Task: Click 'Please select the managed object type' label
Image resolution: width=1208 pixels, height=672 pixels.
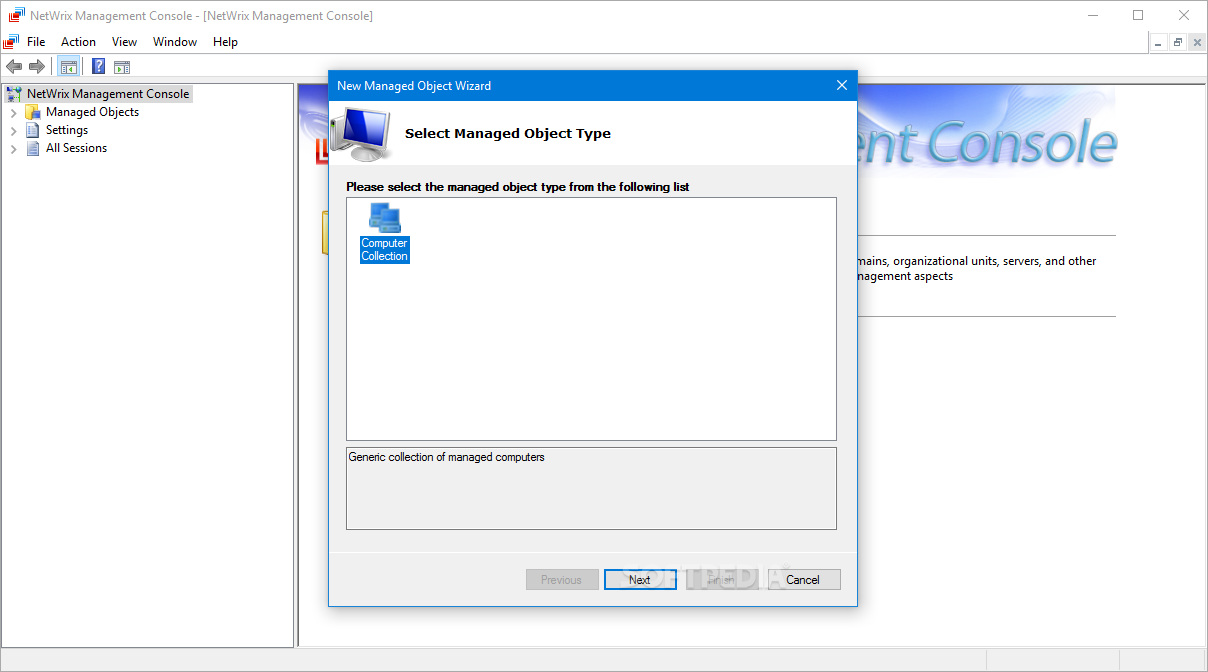Action: pos(518,187)
